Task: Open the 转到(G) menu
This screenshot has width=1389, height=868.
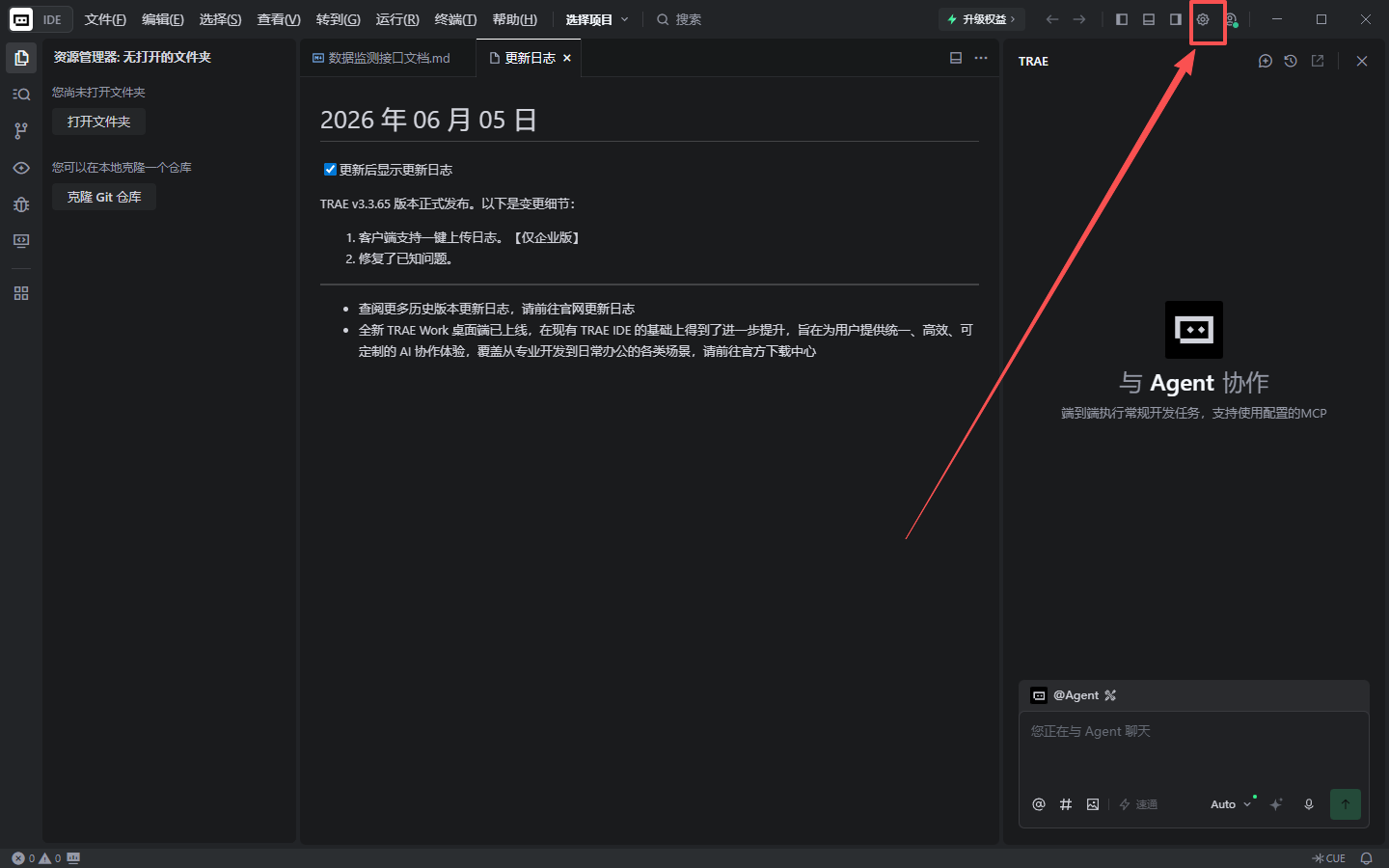Action: click(x=338, y=19)
